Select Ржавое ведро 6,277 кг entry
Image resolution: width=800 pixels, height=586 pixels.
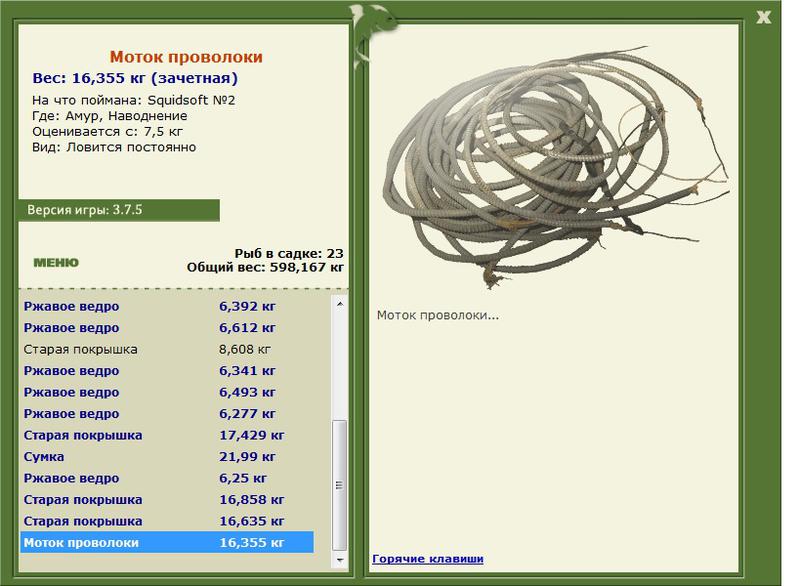(x=167, y=414)
